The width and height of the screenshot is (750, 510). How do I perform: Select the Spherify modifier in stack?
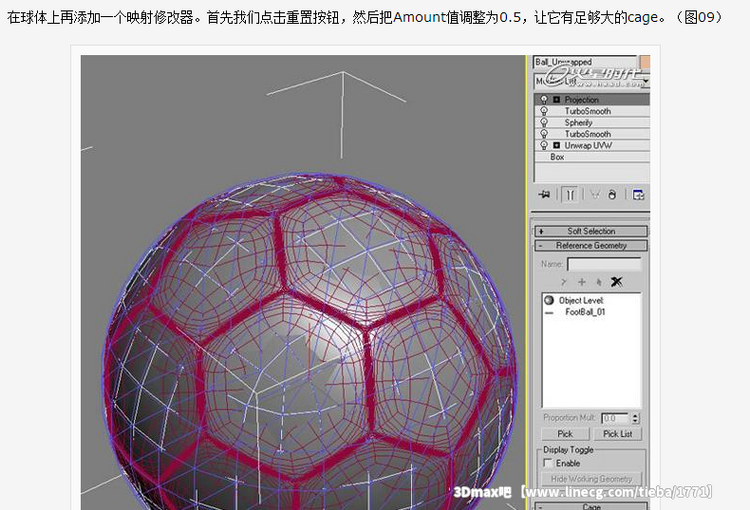click(592, 122)
